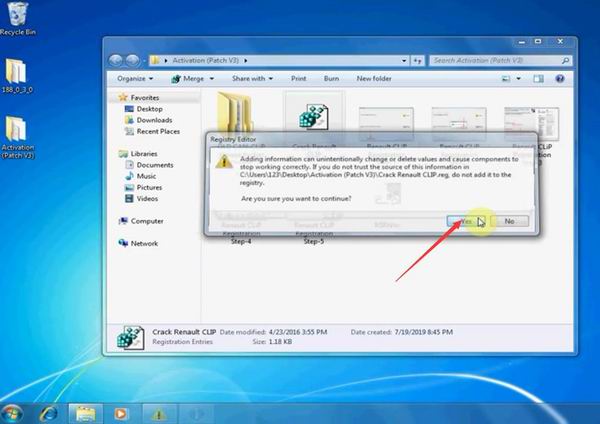Click No to cancel the registry import

click(x=509, y=221)
